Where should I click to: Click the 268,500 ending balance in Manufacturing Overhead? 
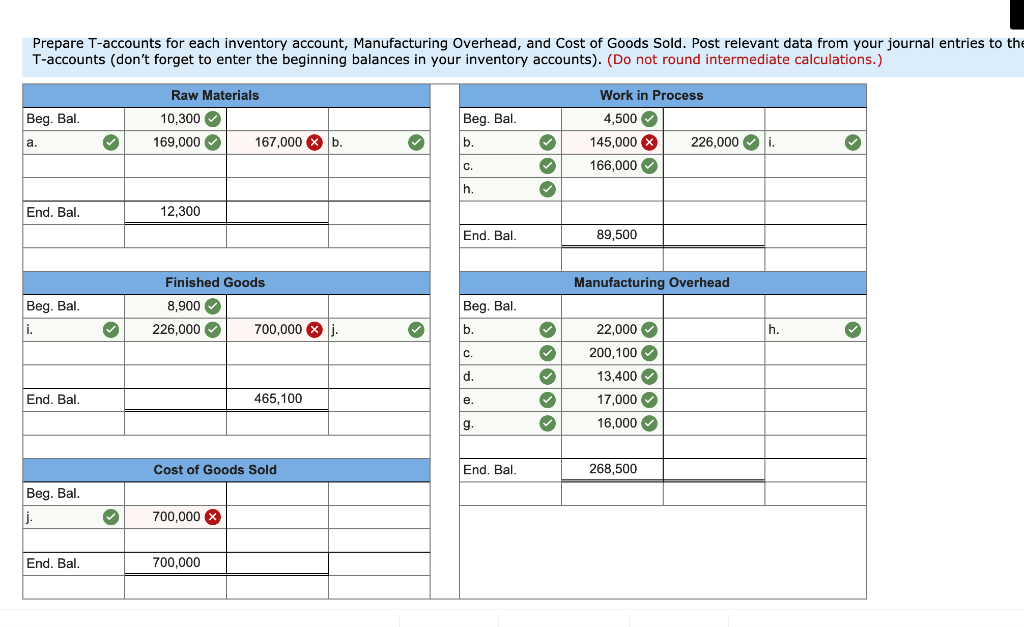point(613,469)
